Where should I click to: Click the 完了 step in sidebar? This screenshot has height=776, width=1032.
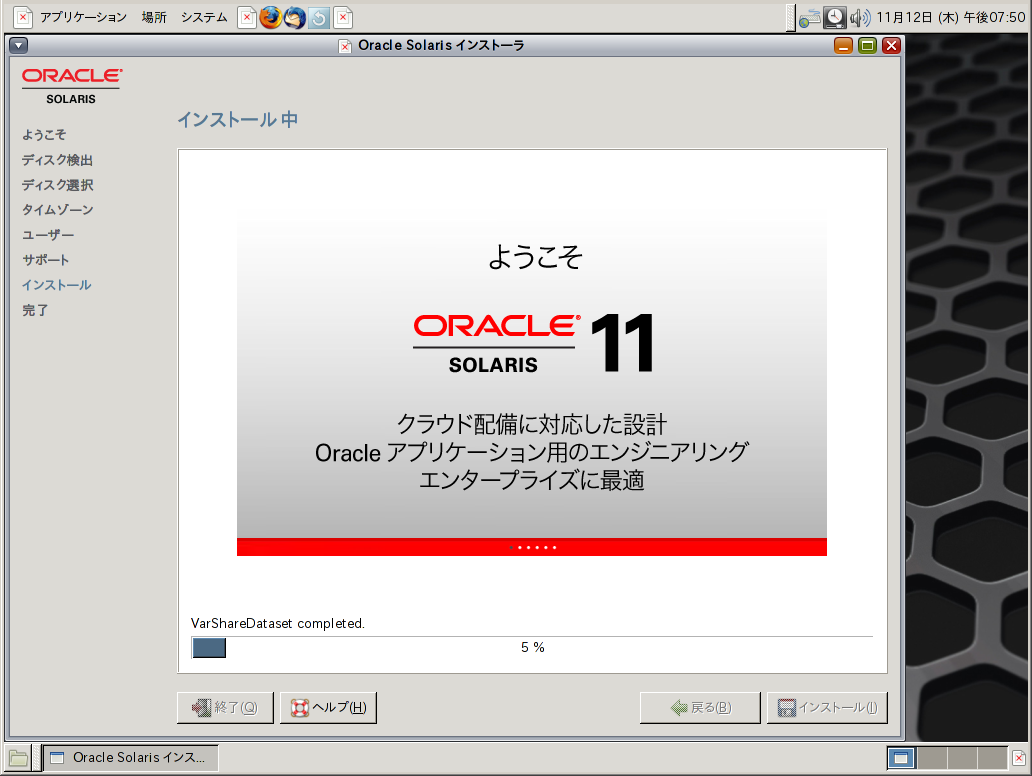coord(35,310)
